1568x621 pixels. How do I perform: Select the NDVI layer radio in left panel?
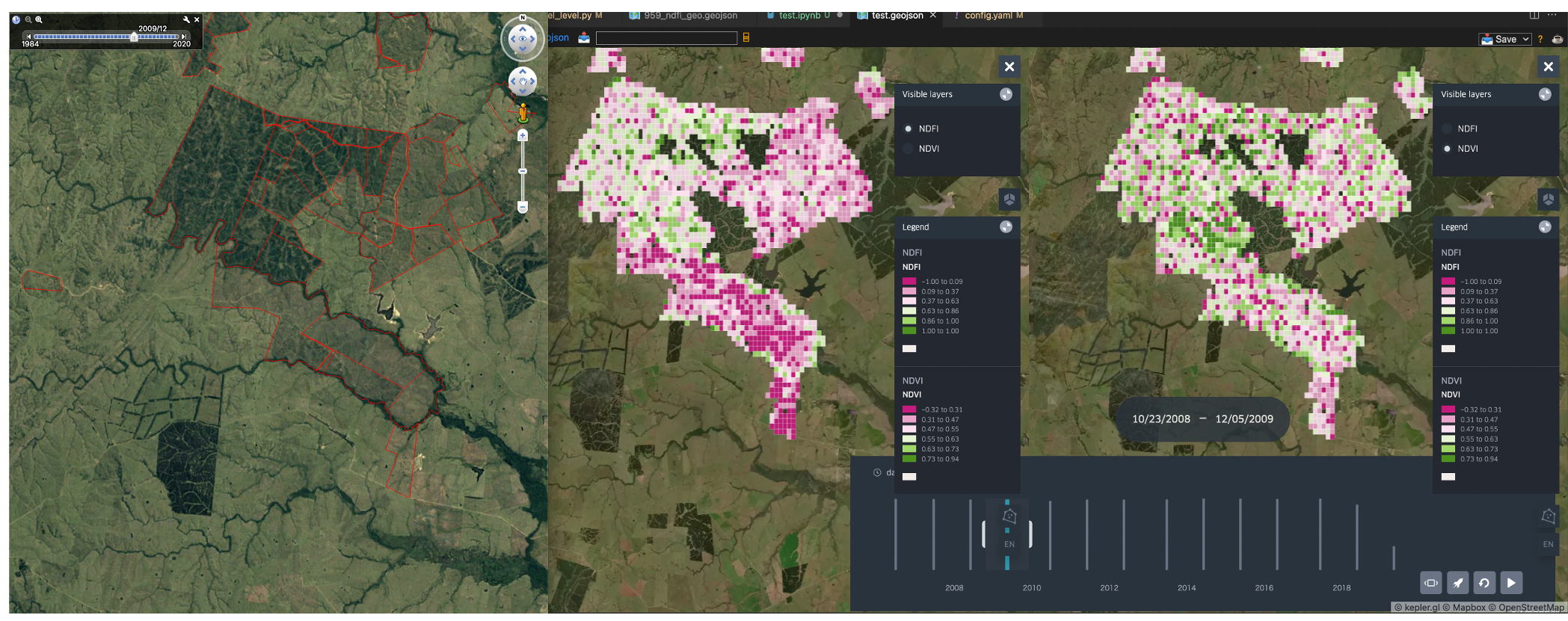point(908,149)
